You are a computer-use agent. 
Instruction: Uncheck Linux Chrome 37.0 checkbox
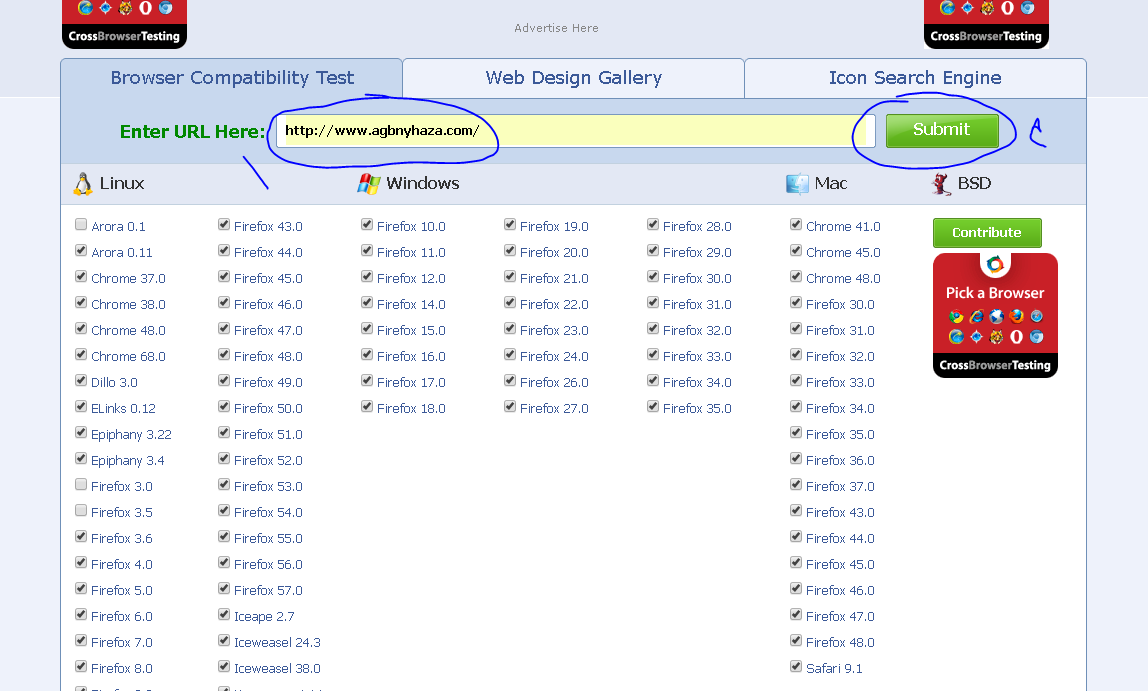coord(81,277)
